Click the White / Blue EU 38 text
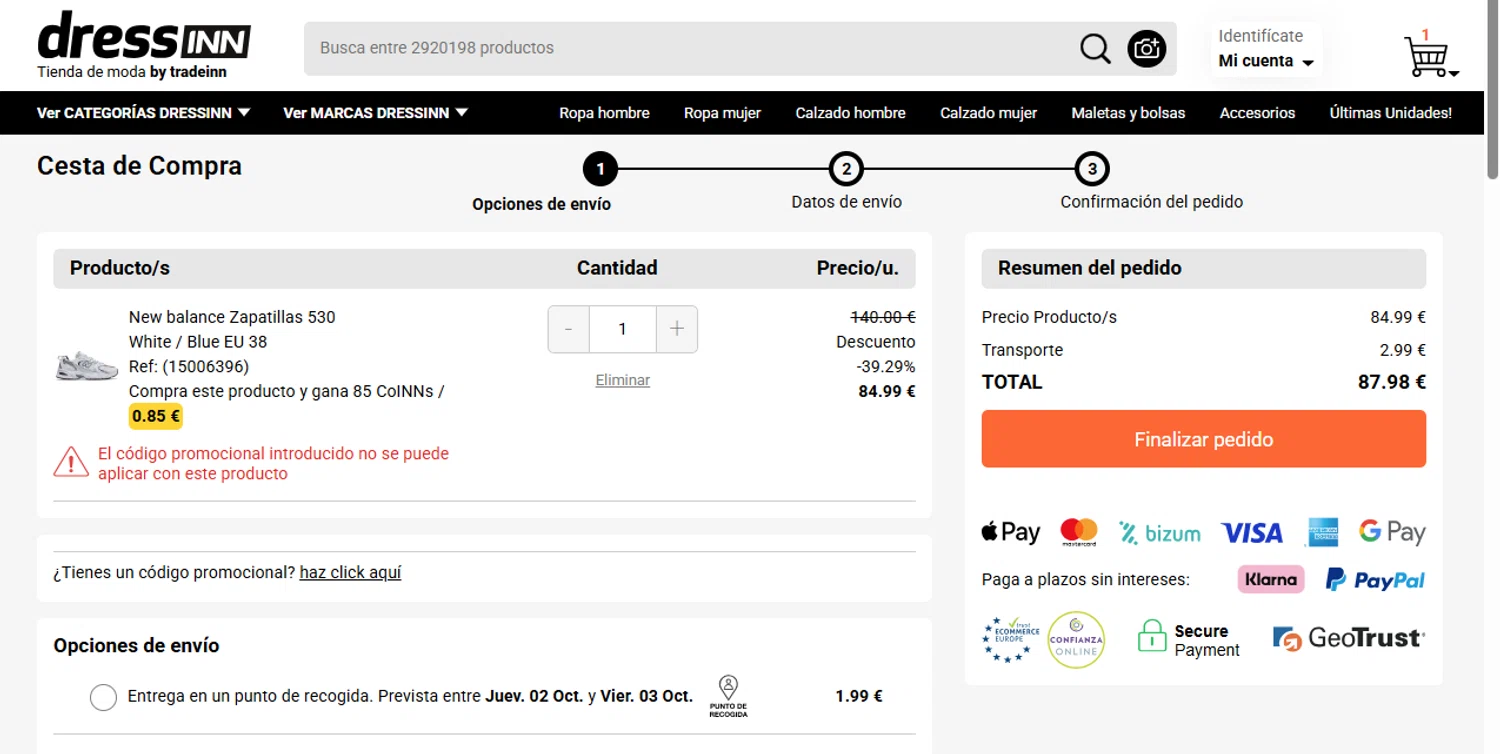 198,342
